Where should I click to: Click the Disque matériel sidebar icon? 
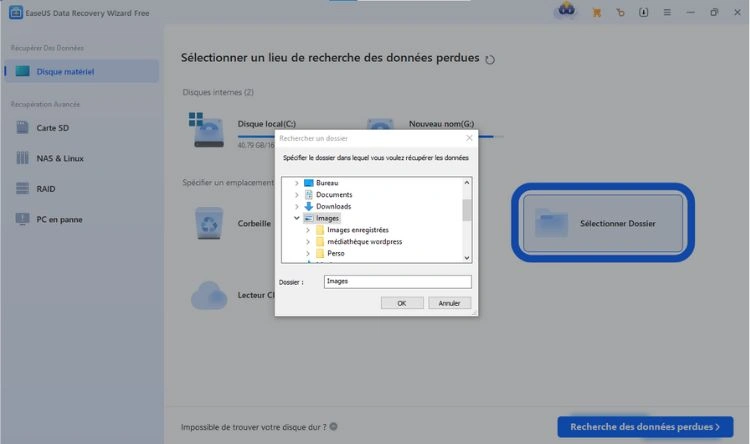coord(22,71)
